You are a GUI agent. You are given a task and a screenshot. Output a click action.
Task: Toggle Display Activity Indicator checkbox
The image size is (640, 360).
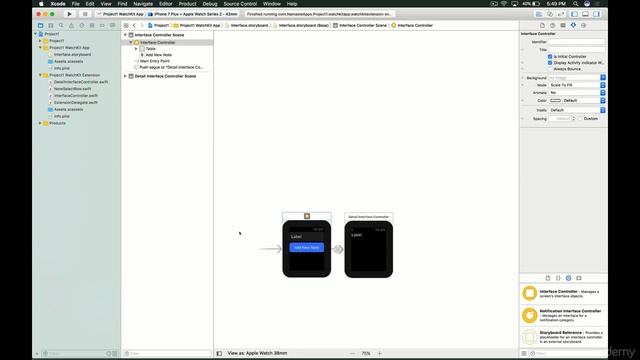pos(550,63)
